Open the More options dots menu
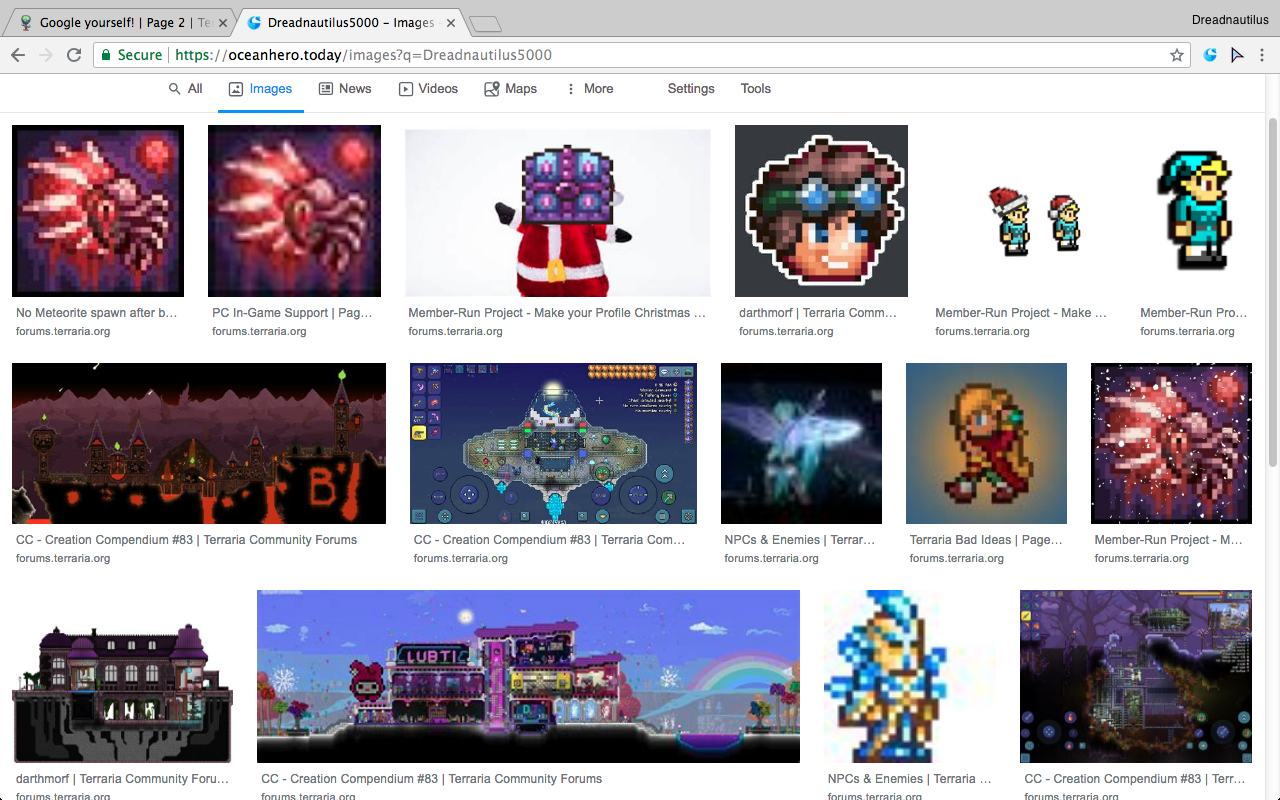 pos(571,89)
